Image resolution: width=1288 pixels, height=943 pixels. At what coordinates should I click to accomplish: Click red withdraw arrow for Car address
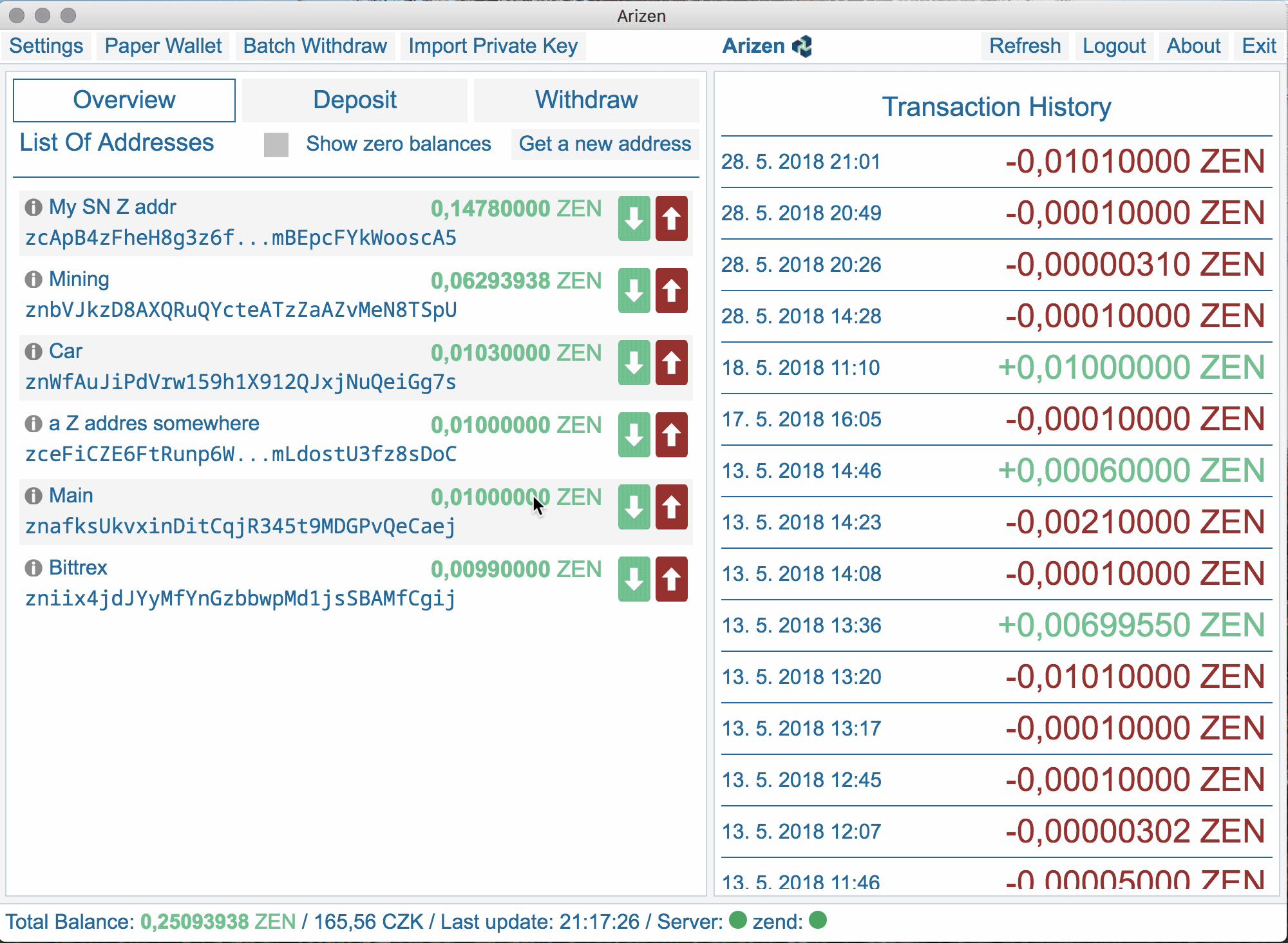(x=671, y=363)
